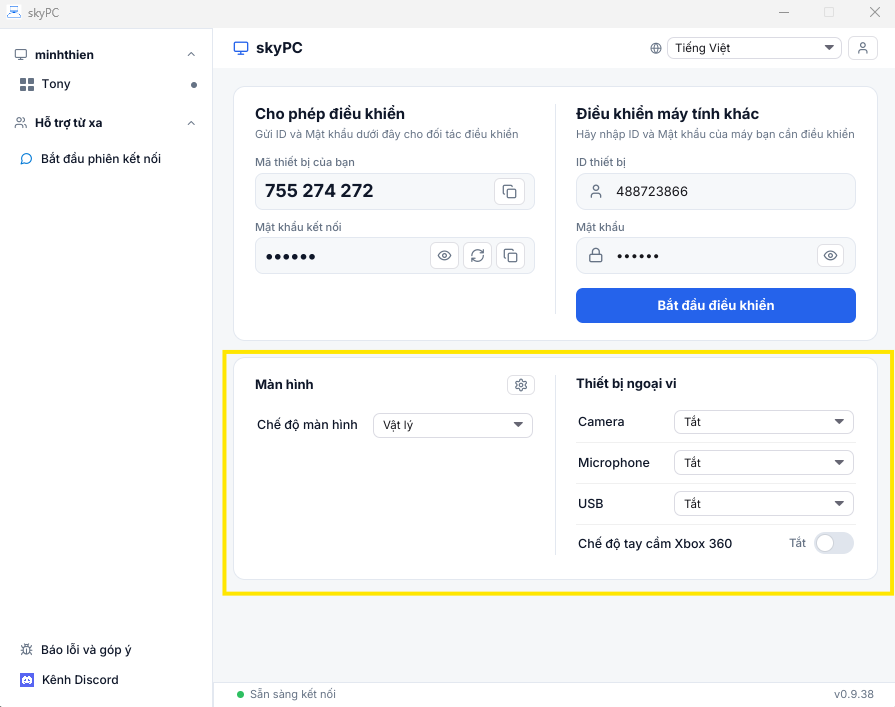Click the Cho phép điều khiển heading

tap(330, 114)
